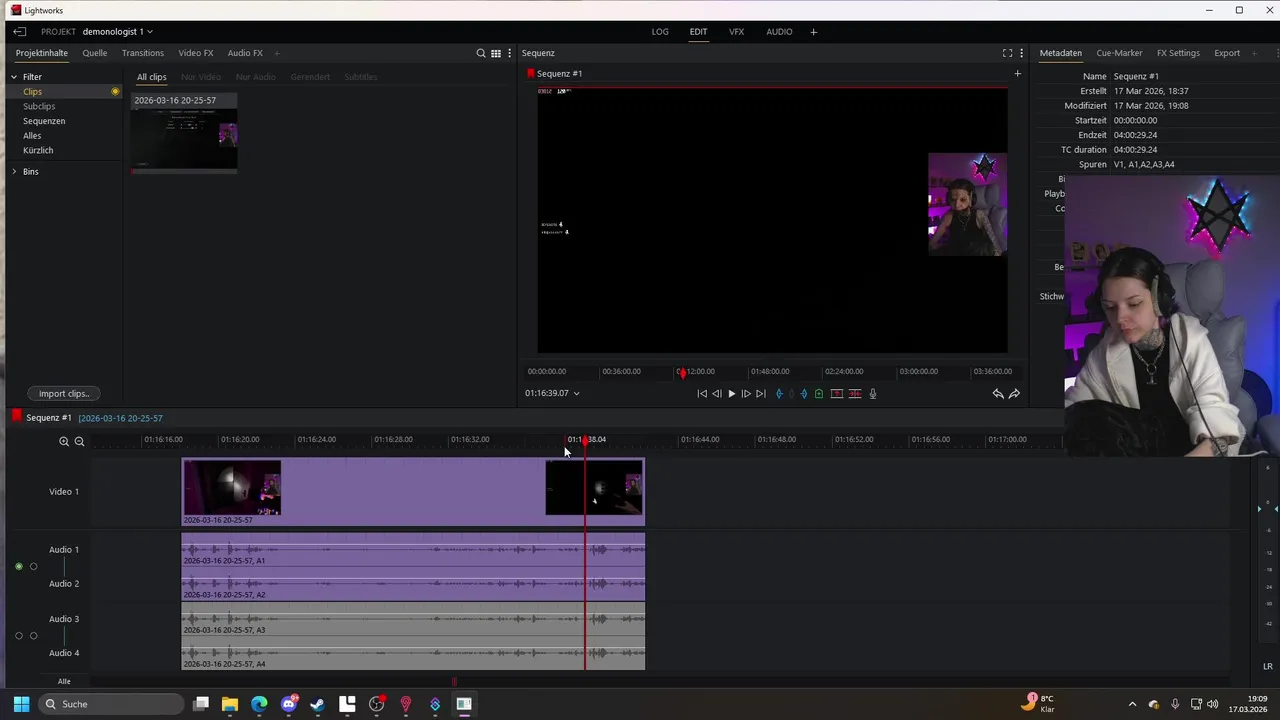Toggle the Audio 1/2 green enable dot

click(x=19, y=567)
